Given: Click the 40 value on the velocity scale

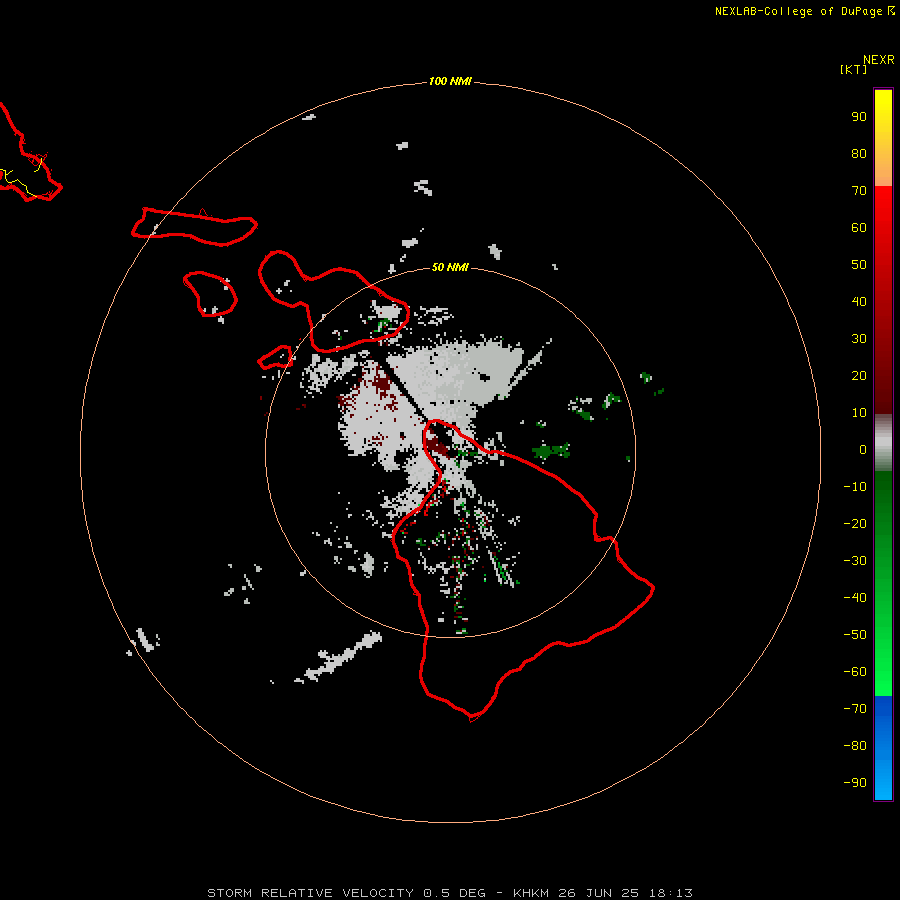Looking at the screenshot, I should coord(859,301).
